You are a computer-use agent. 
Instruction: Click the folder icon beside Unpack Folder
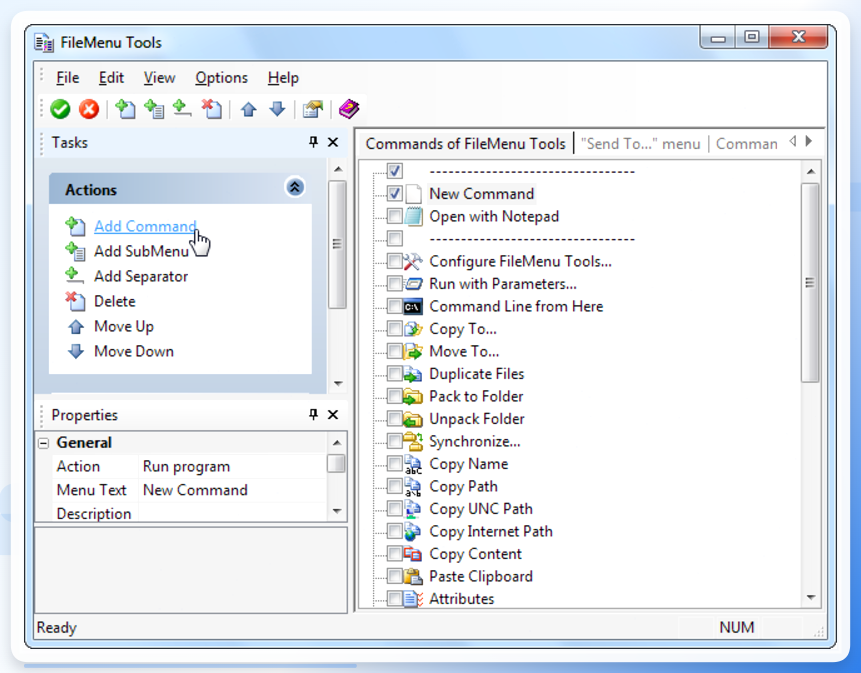coord(413,419)
